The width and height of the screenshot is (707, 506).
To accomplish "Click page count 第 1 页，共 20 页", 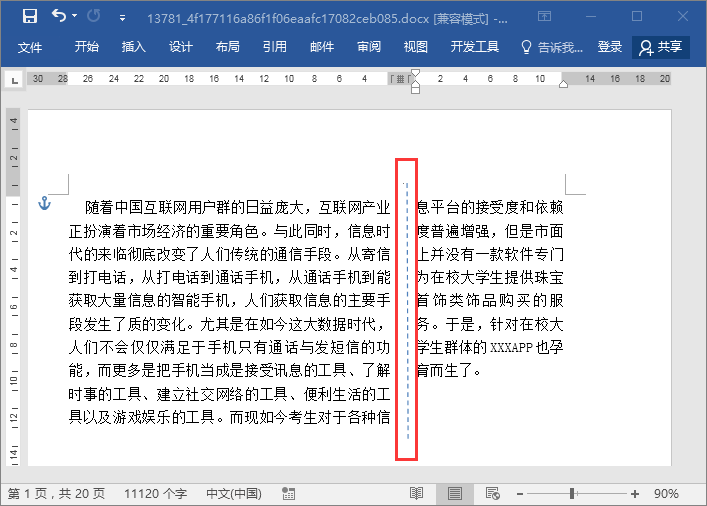I will coord(56,494).
